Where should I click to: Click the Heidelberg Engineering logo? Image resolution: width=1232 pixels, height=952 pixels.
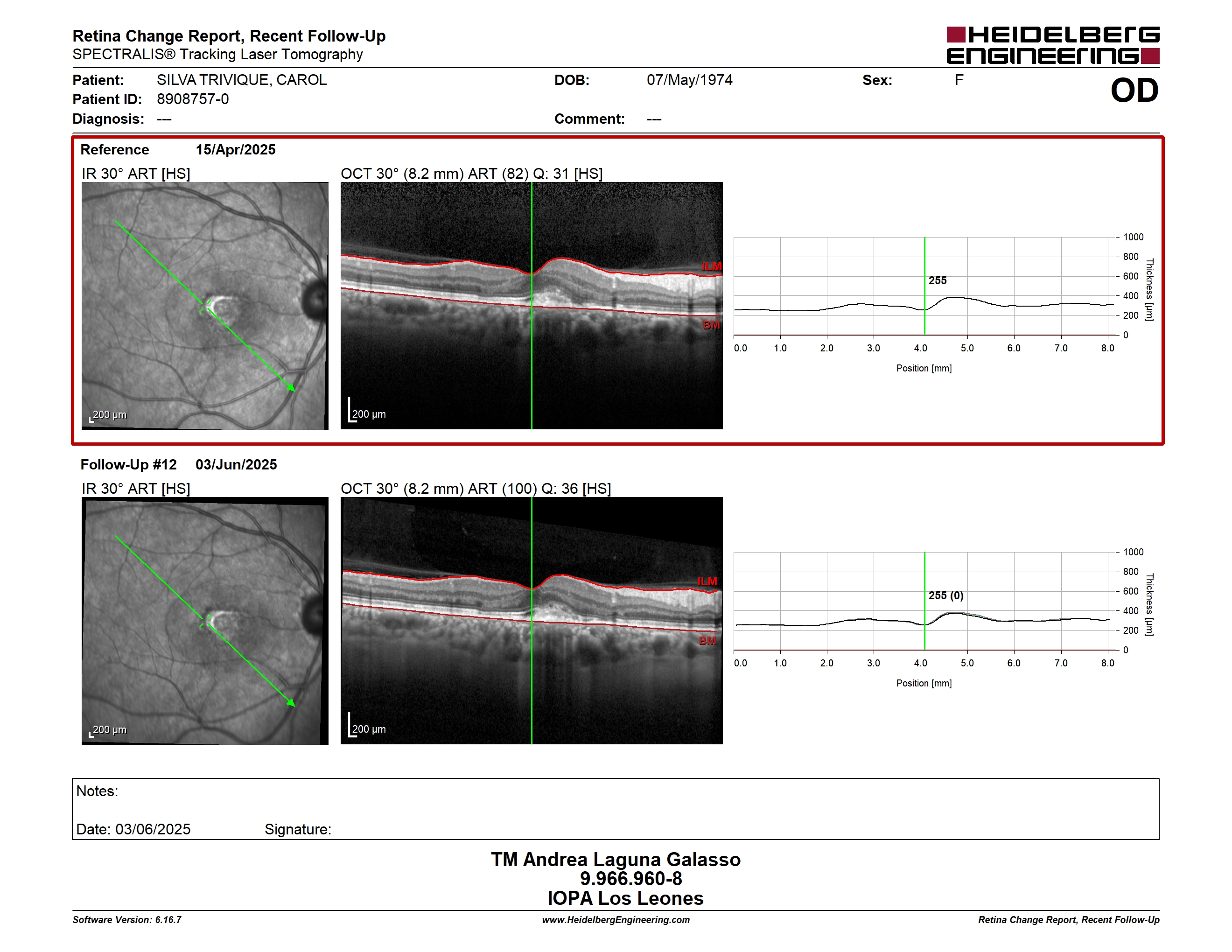click(1053, 45)
